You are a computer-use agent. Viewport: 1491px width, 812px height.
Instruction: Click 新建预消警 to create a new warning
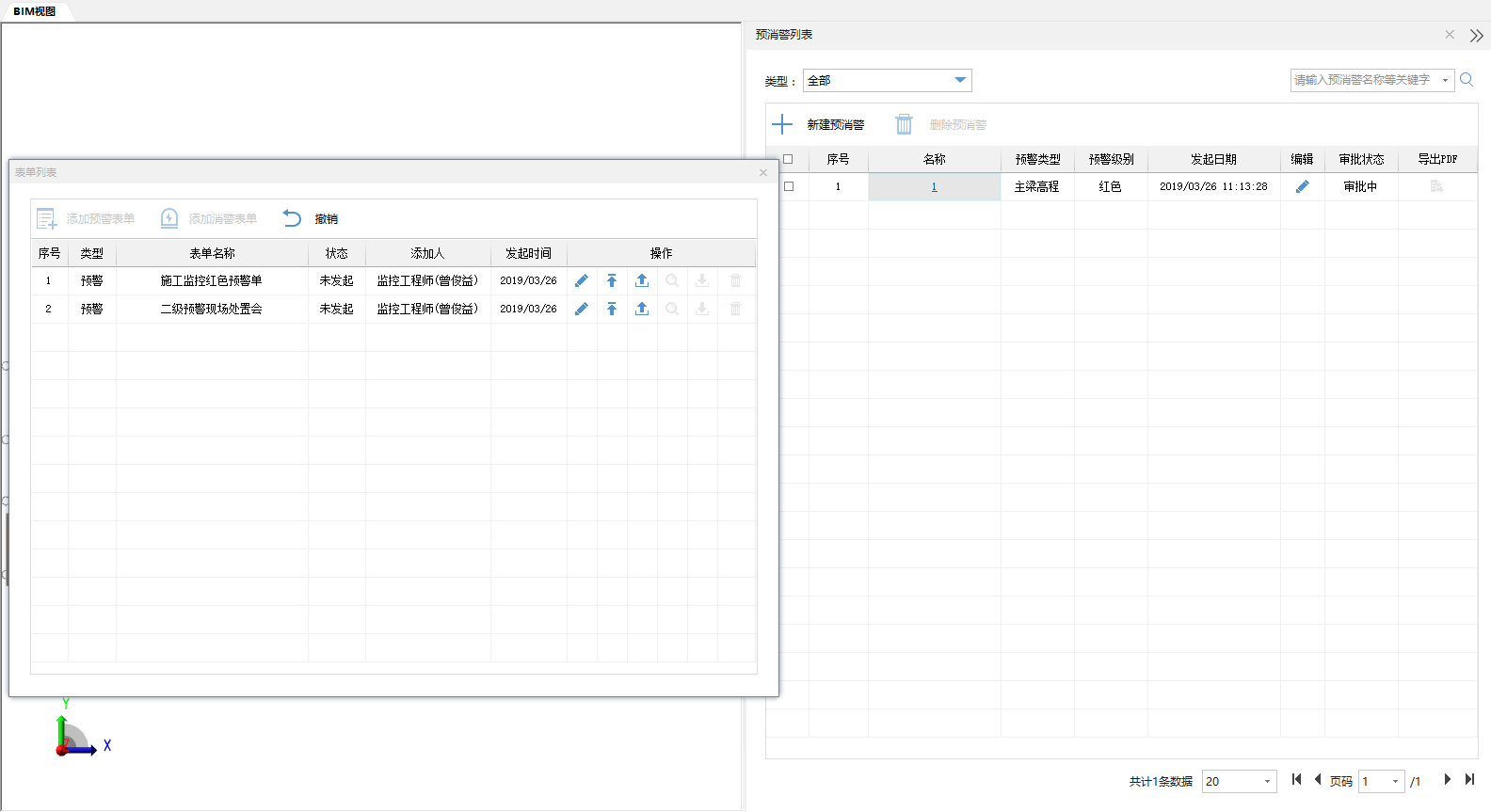tap(818, 124)
